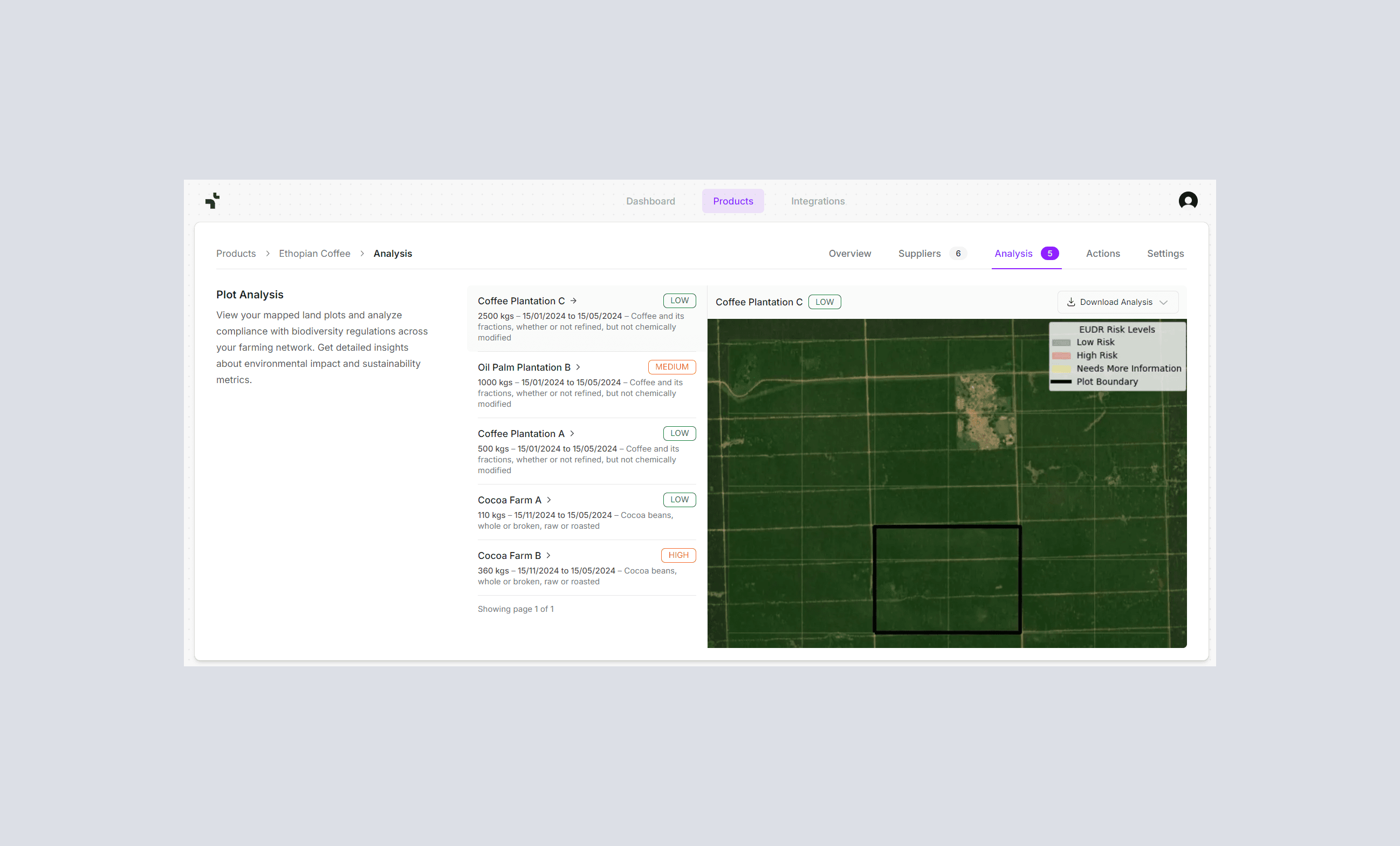The width and height of the screenshot is (1400, 846).
Task: Click the Needs More Information legend swatch
Action: pos(1061,369)
